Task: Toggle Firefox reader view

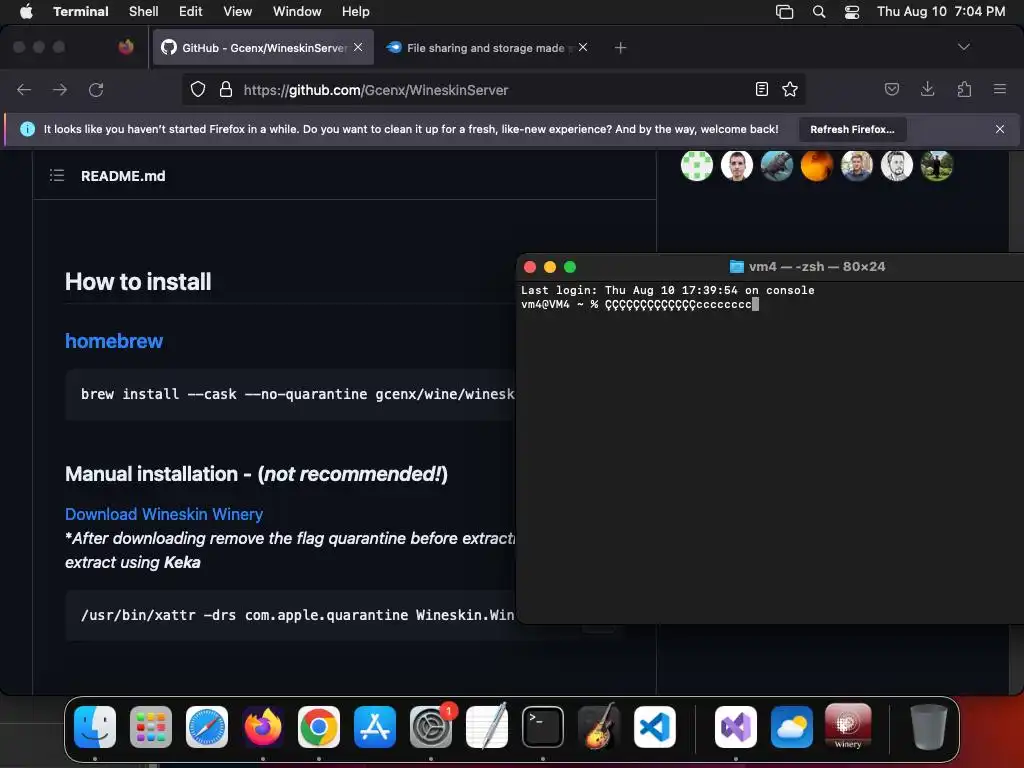Action: (x=761, y=89)
